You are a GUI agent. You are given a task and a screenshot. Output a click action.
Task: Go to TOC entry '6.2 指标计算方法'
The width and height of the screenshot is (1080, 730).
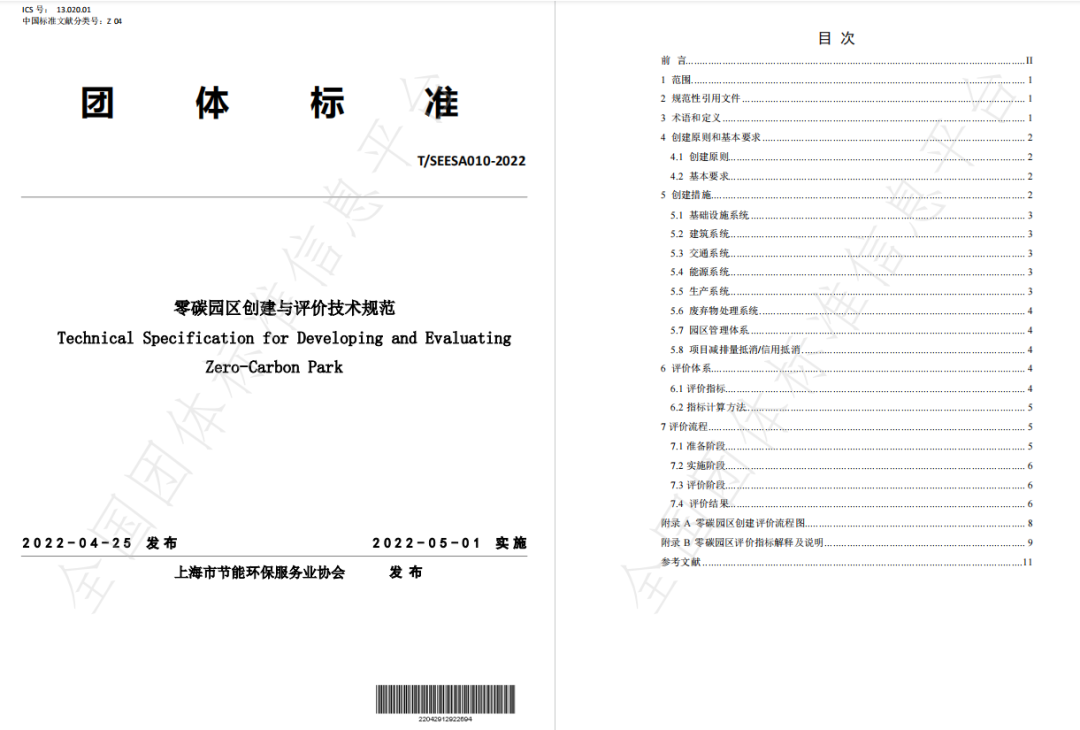851,407
